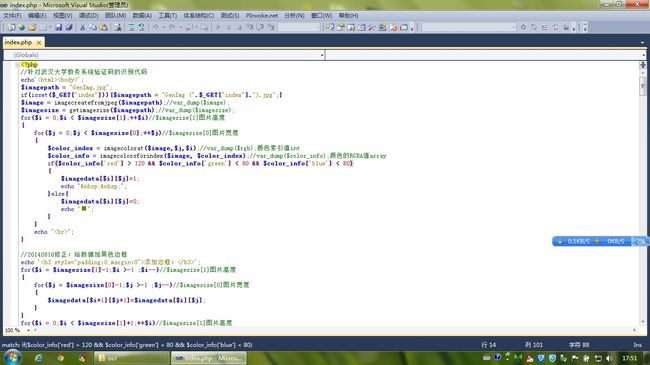This screenshot has width=650, height=365.
Task: Open the 调试(D) menu
Action: tap(88, 15)
